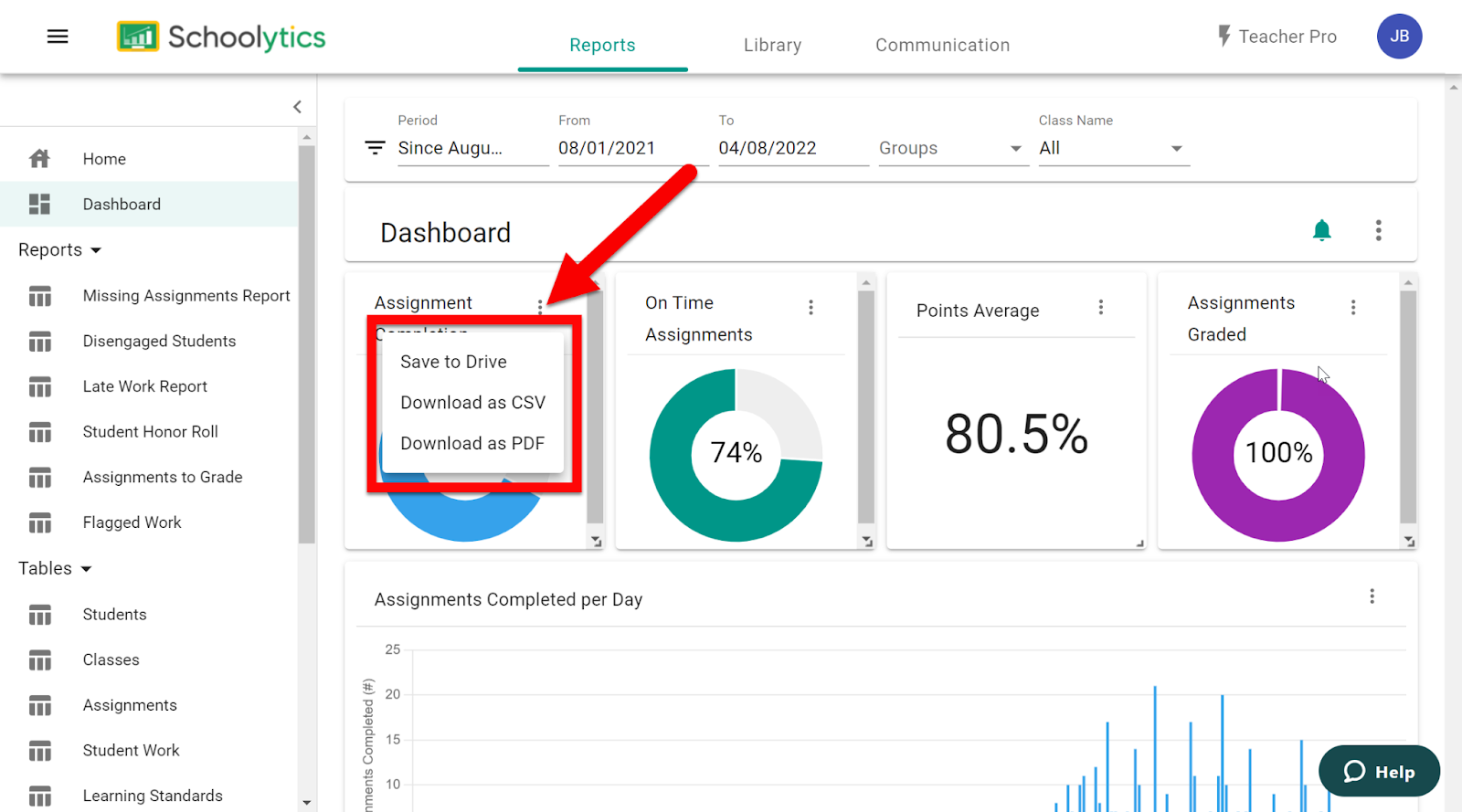Click the Teacher Pro label
Screen dimensions: 1462x812
click(1287, 37)
